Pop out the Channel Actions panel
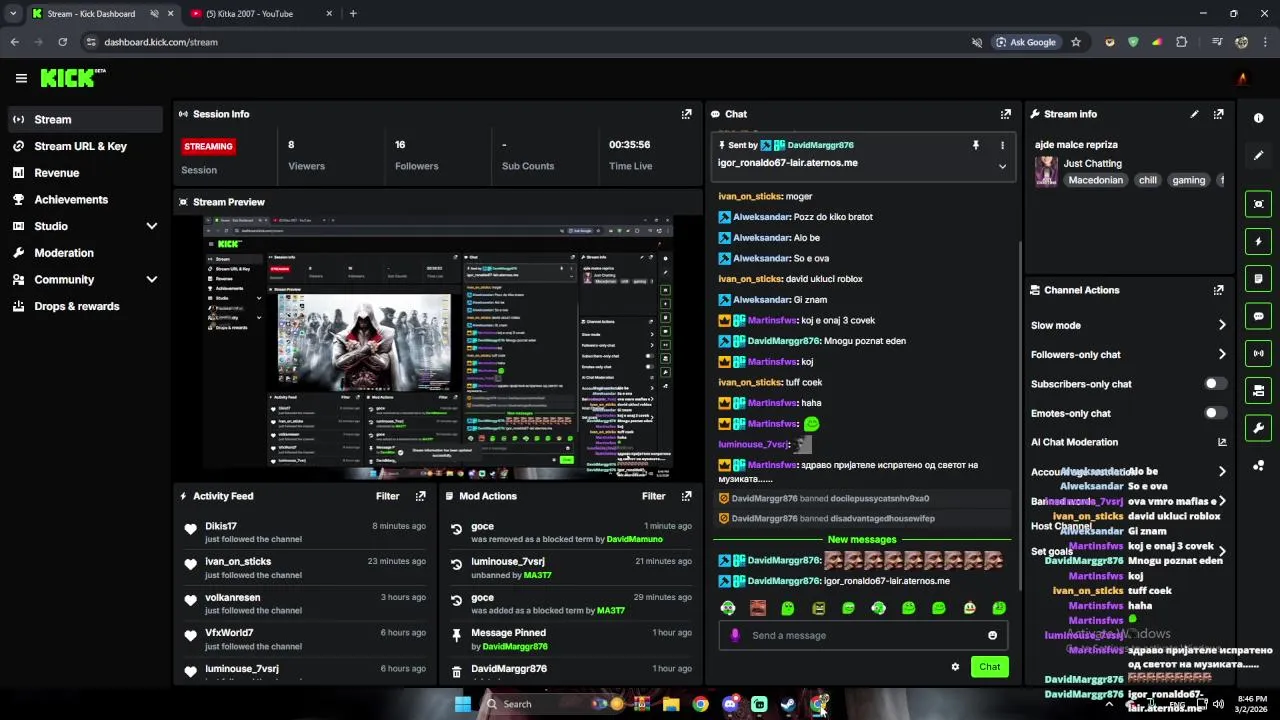This screenshot has width=1280, height=720. tap(1218, 290)
